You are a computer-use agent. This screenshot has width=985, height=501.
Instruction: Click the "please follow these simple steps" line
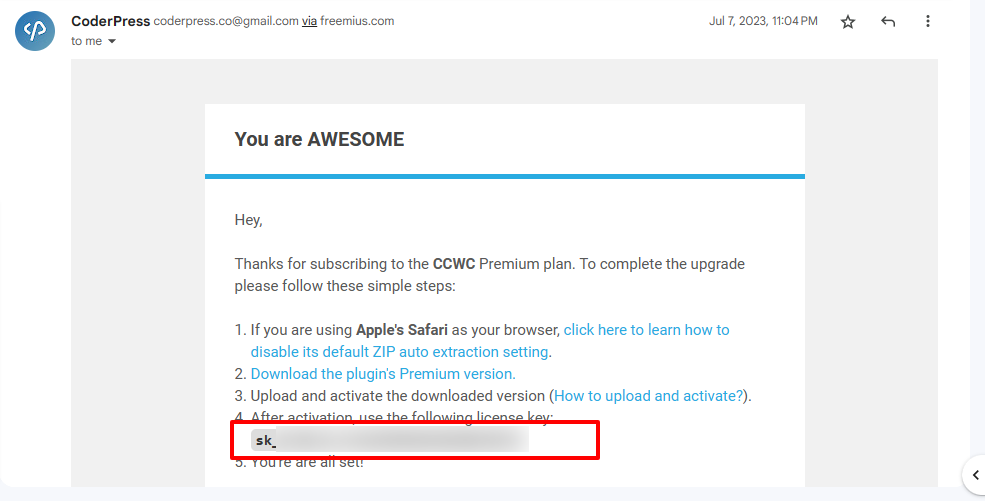pyautogui.click(x=345, y=286)
